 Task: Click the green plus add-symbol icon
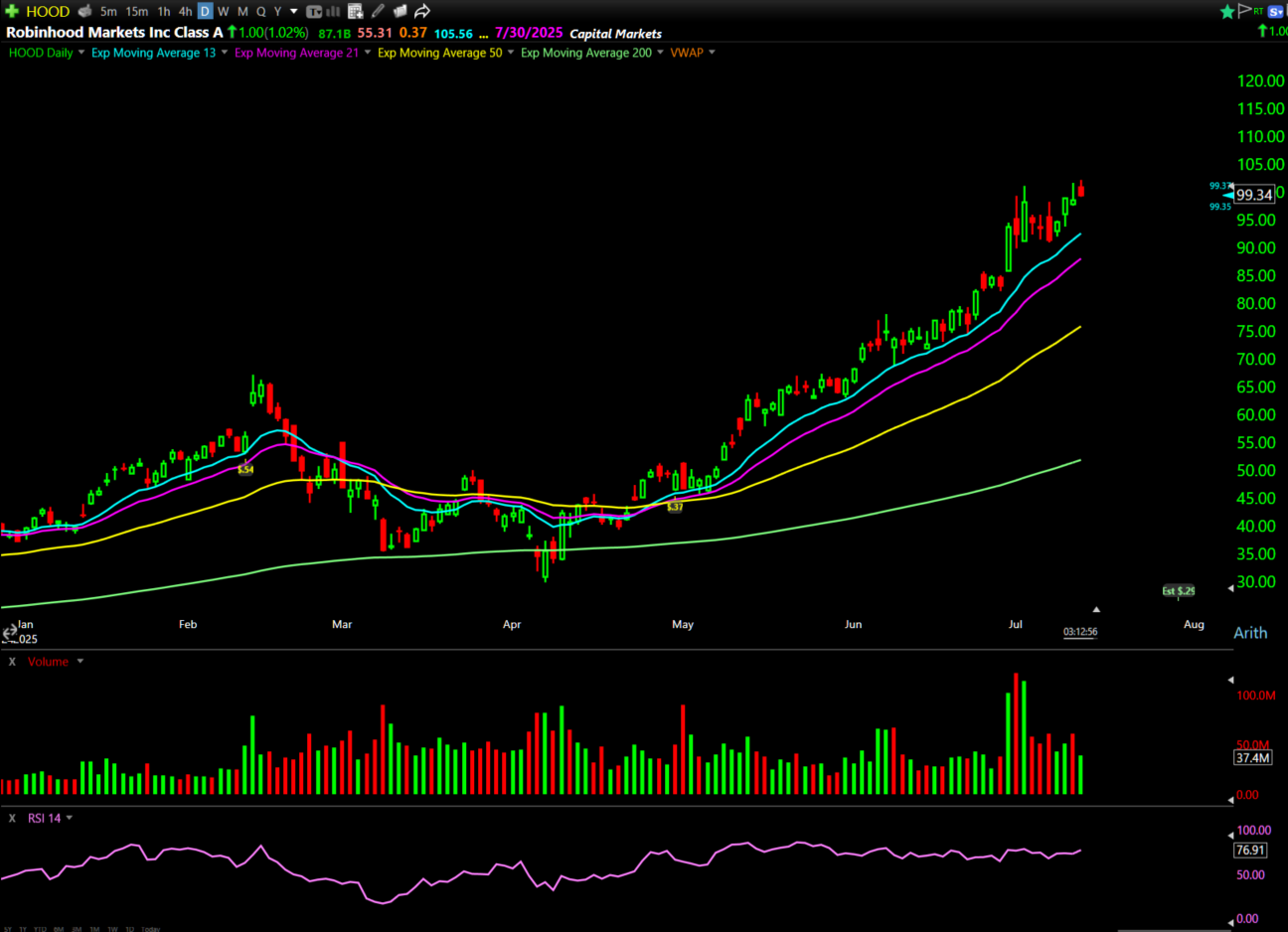pos(12,11)
